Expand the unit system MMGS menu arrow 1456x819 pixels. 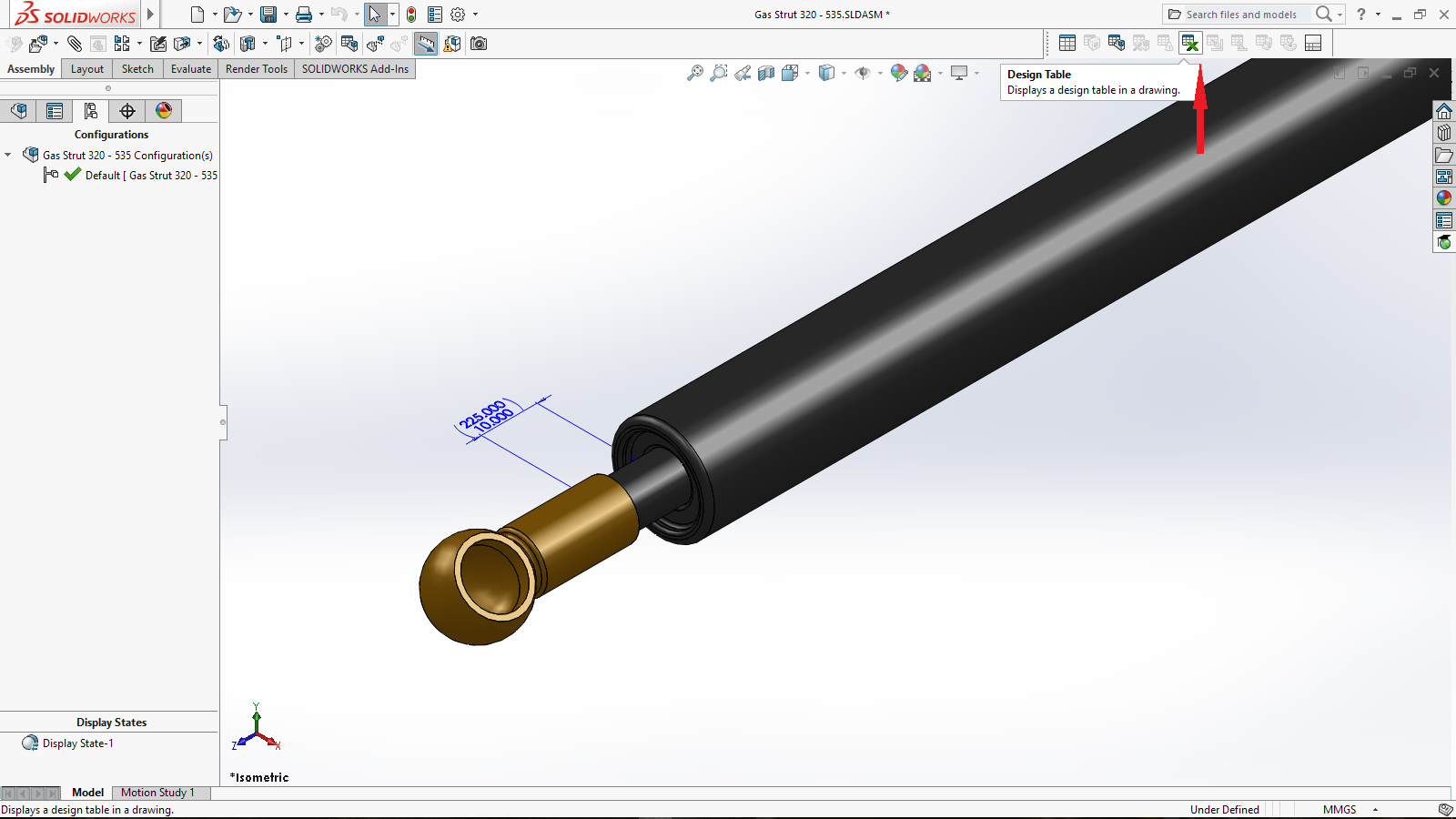point(1375,809)
